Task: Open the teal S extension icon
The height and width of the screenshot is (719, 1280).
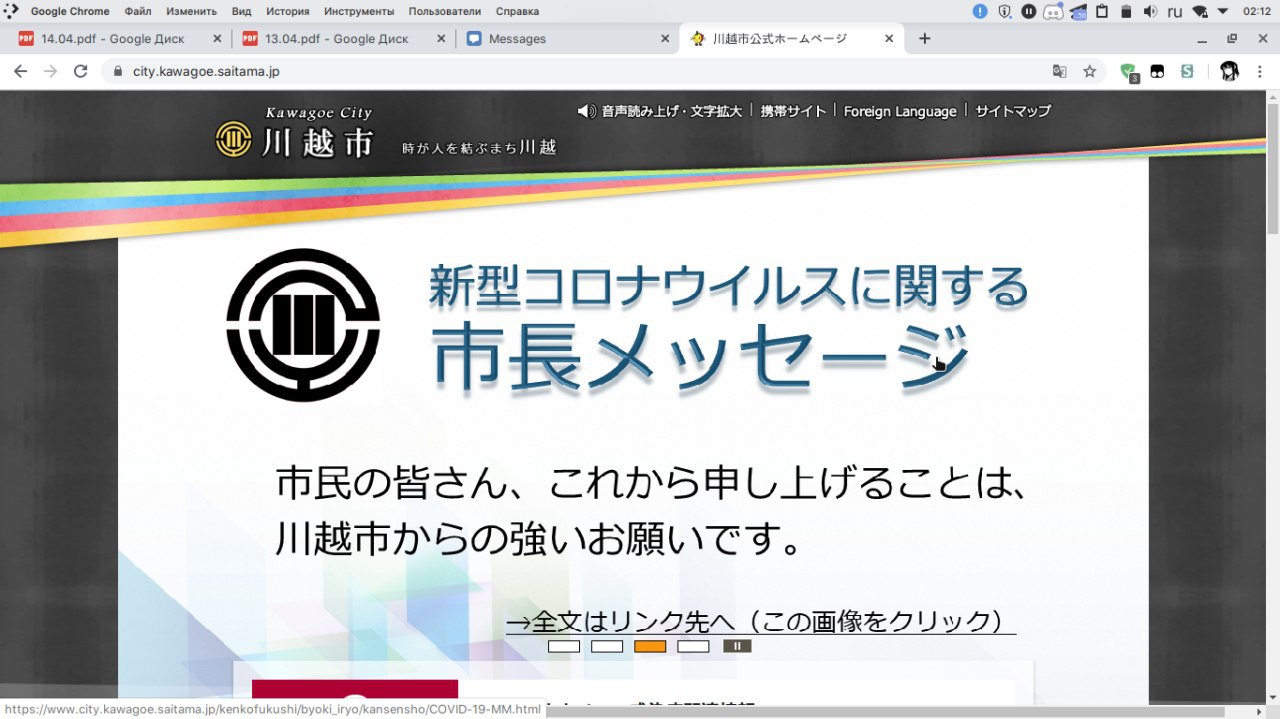Action: tap(1187, 72)
